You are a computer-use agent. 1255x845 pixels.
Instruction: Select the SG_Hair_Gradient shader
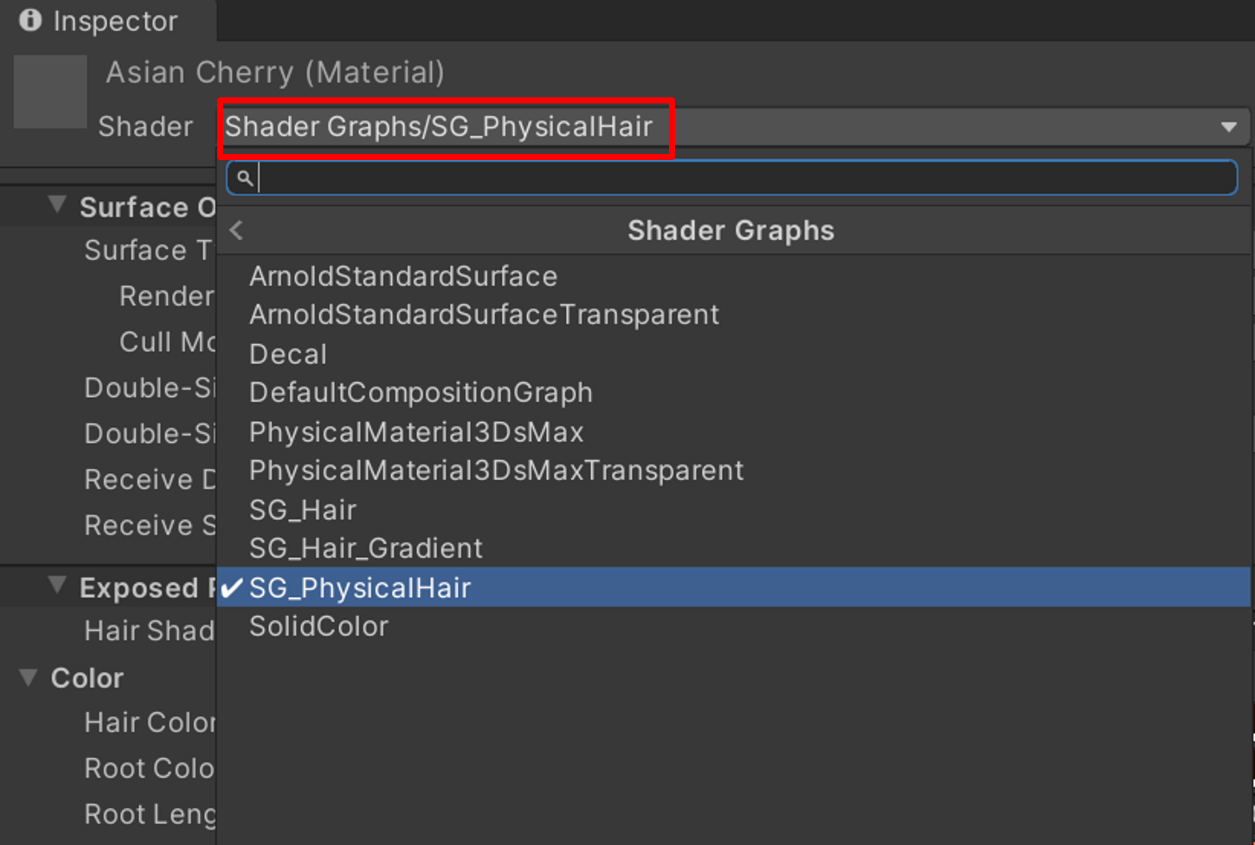[365, 548]
